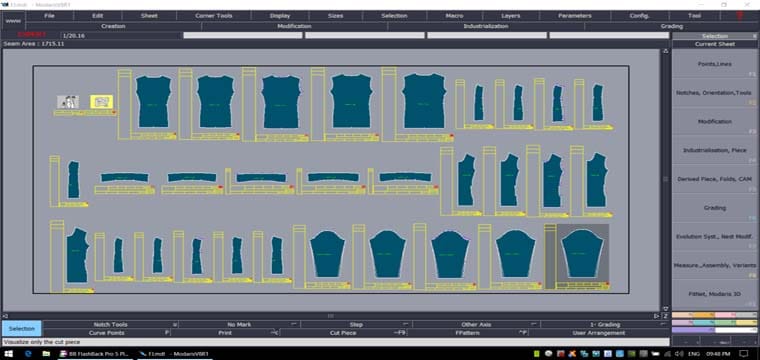Screen dimensions: 760x360
Task: Open File Explorer from taskbar
Action: [46, 354]
